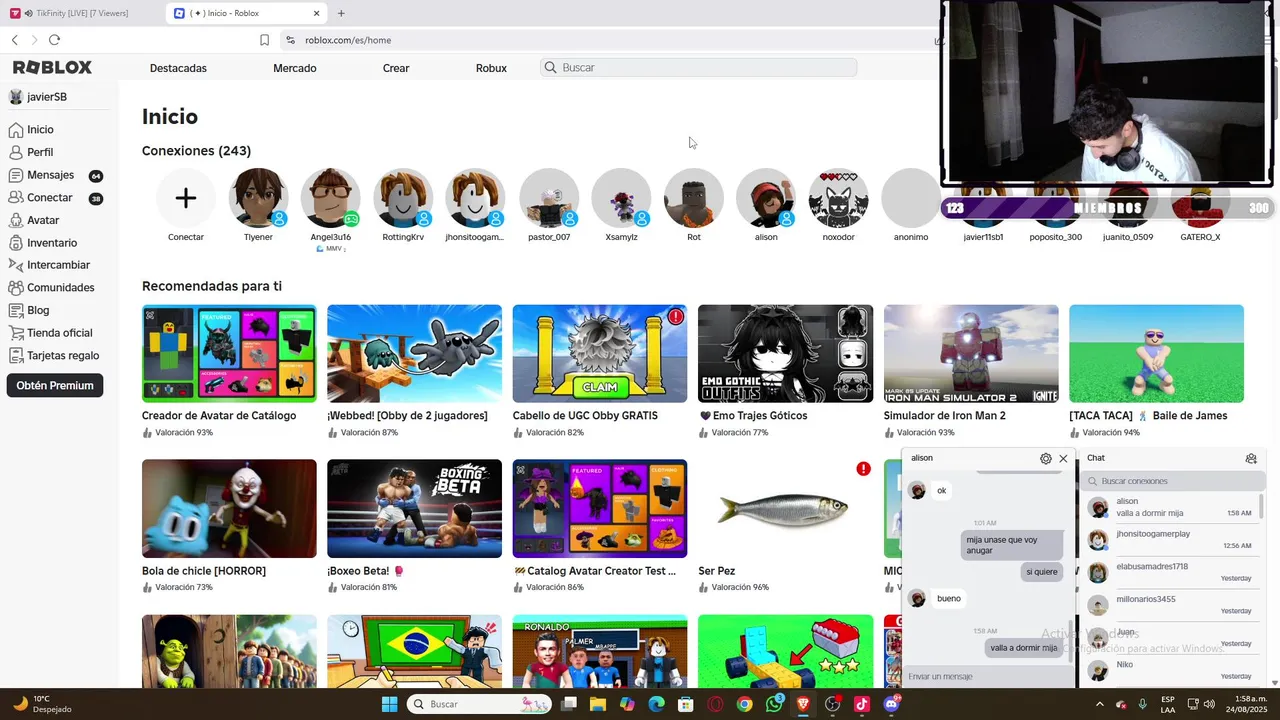Viewport: 1280px width, 720px height.
Task: Close the alison chat window
Action: 1063,458
